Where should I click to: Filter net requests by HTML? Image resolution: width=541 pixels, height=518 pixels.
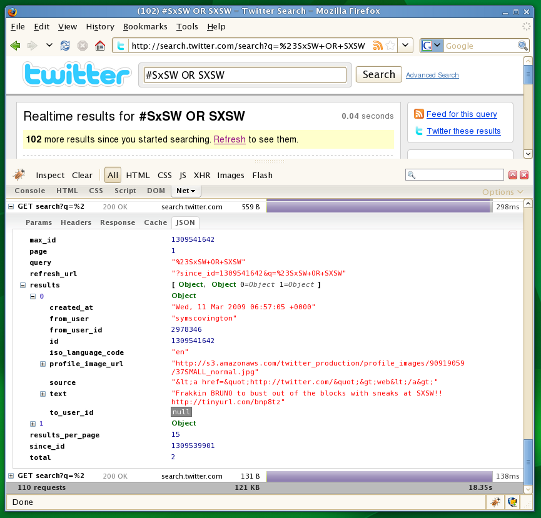pos(138,175)
